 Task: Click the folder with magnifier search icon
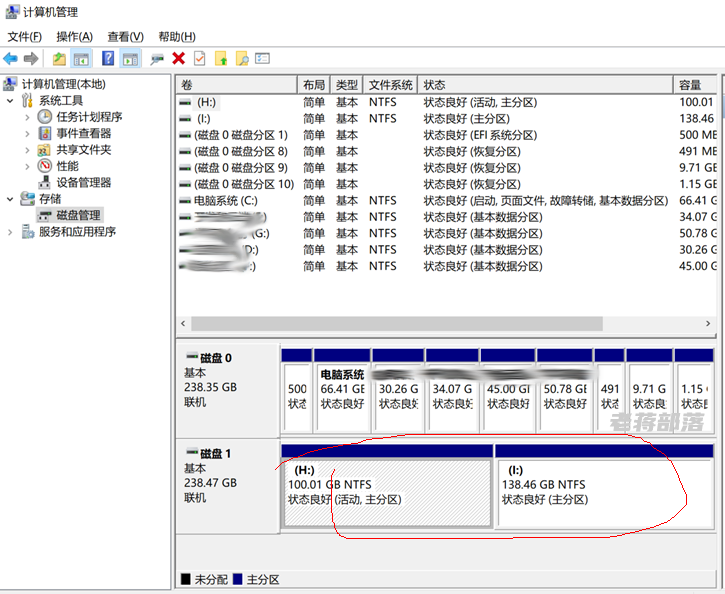[242, 59]
